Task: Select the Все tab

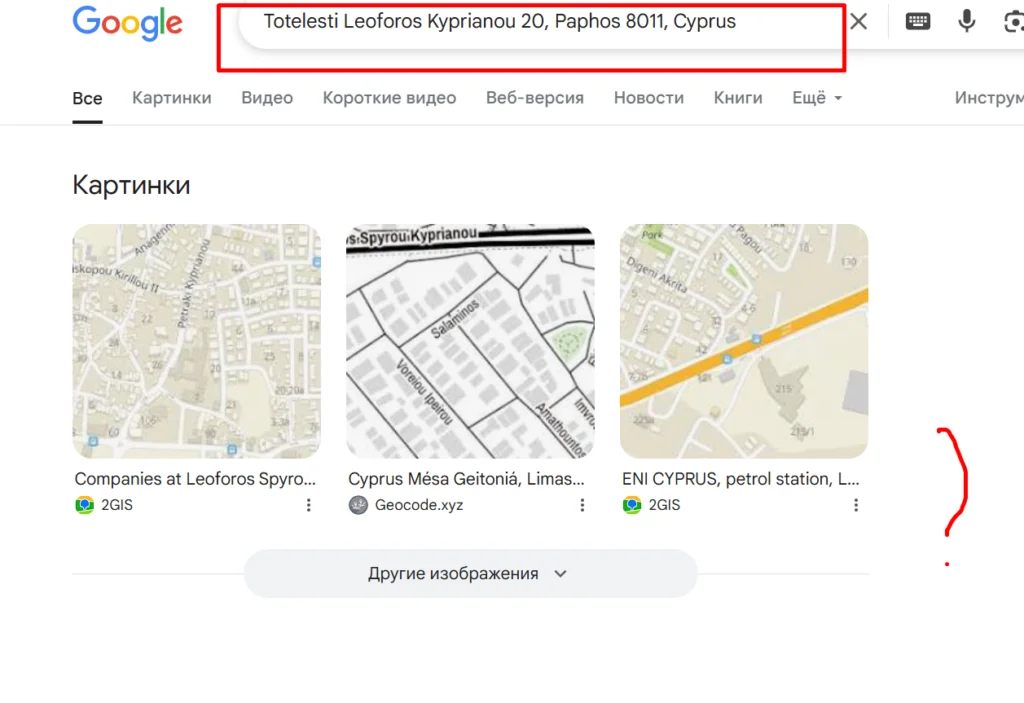Action: click(x=87, y=98)
